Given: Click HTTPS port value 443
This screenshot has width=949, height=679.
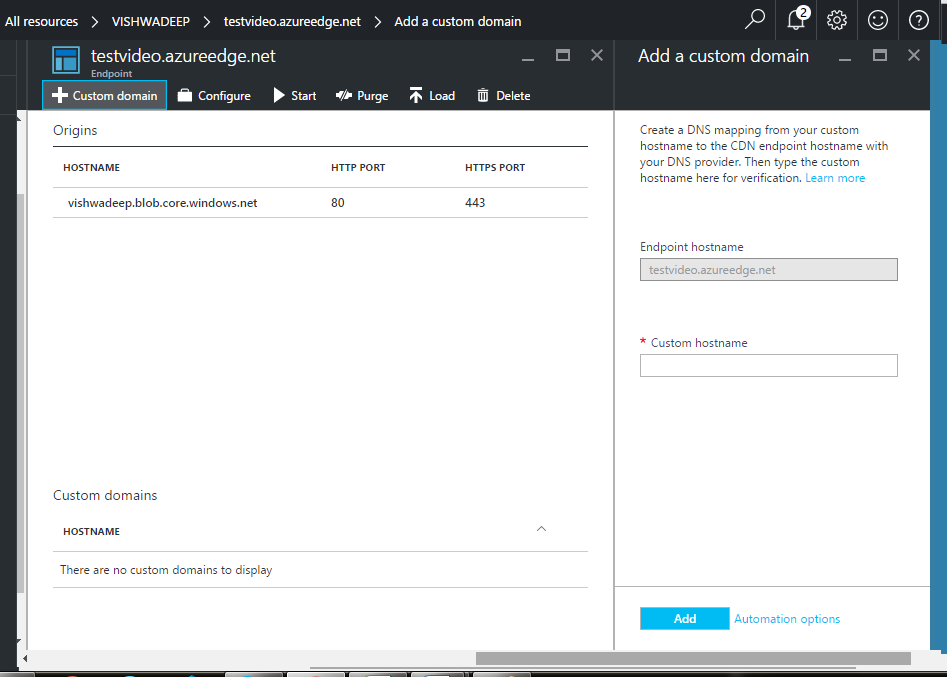Looking at the screenshot, I should [x=475, y=203].
